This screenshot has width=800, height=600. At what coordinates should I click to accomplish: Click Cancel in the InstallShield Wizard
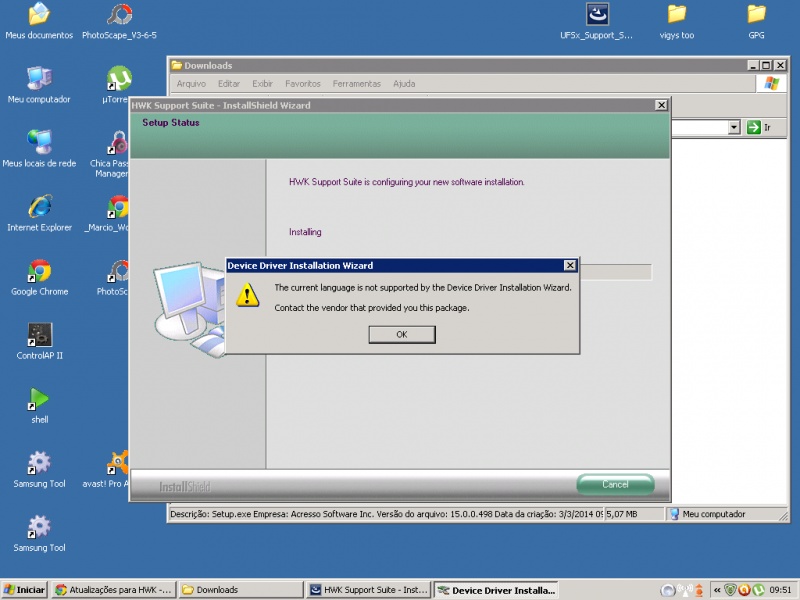(x=615, y=484)
